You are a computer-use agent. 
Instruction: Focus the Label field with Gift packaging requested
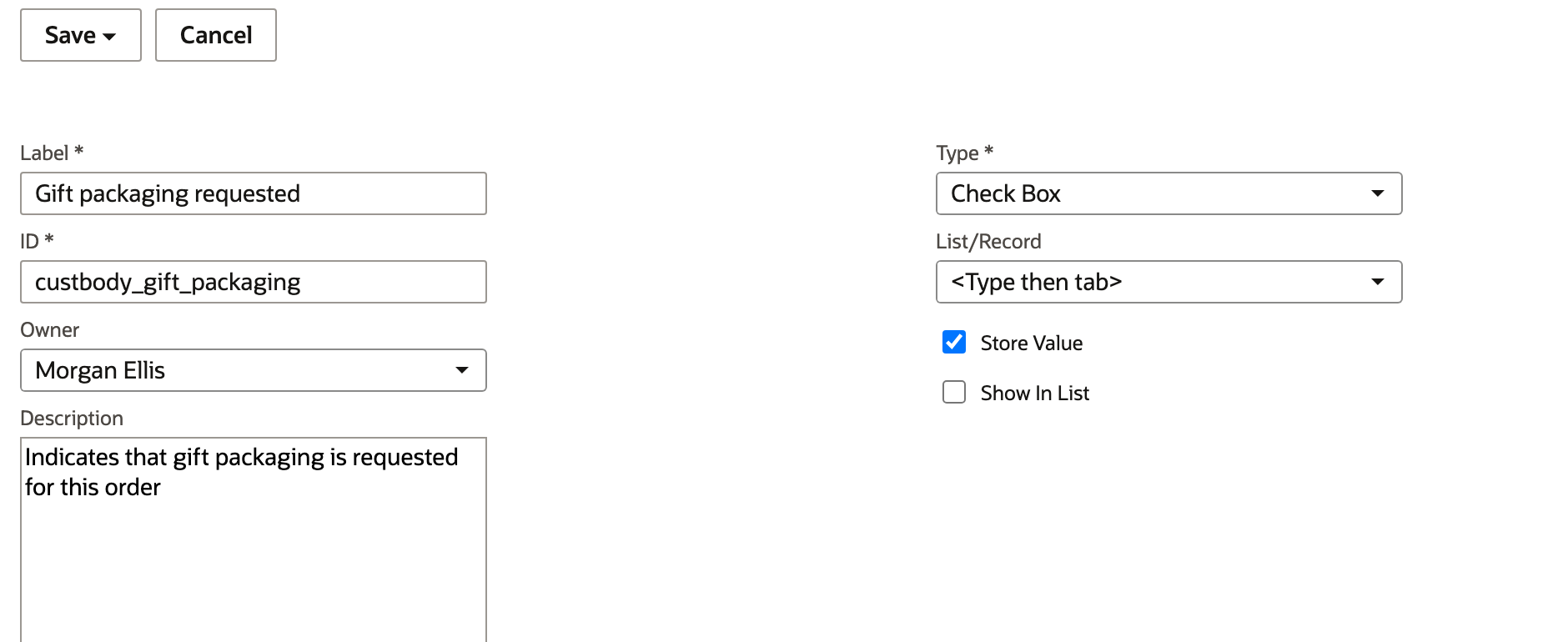point(254,193)
